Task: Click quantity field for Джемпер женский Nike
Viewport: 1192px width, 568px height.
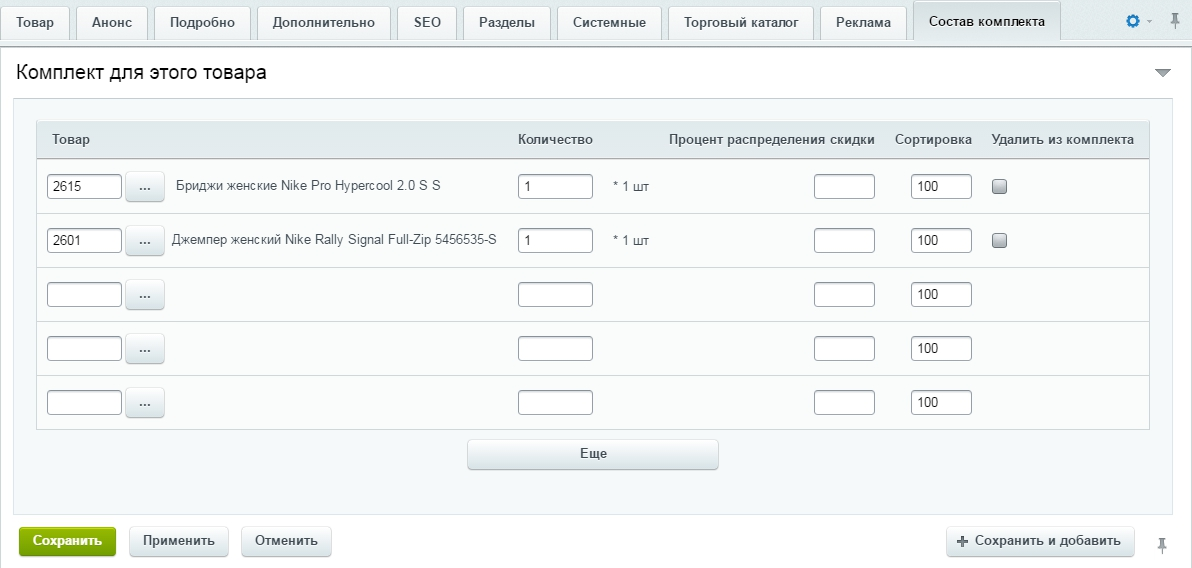Action: click(x=555, y=240)
